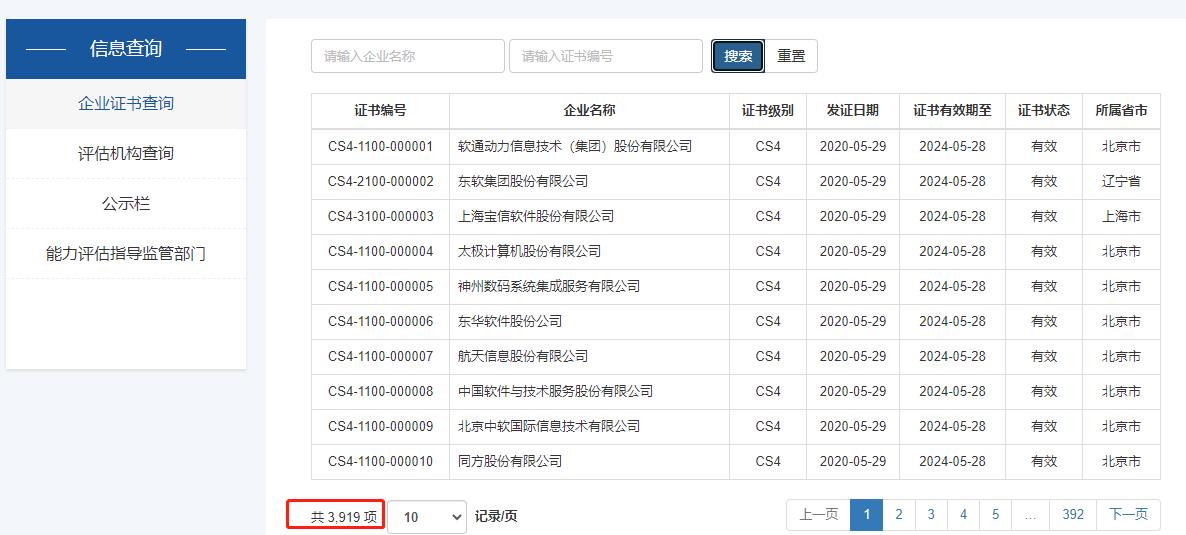The image size is (1186, 535).
Task: Click the 证书状态 column header
Action: pyautogui.click(x=1044, y=110)
